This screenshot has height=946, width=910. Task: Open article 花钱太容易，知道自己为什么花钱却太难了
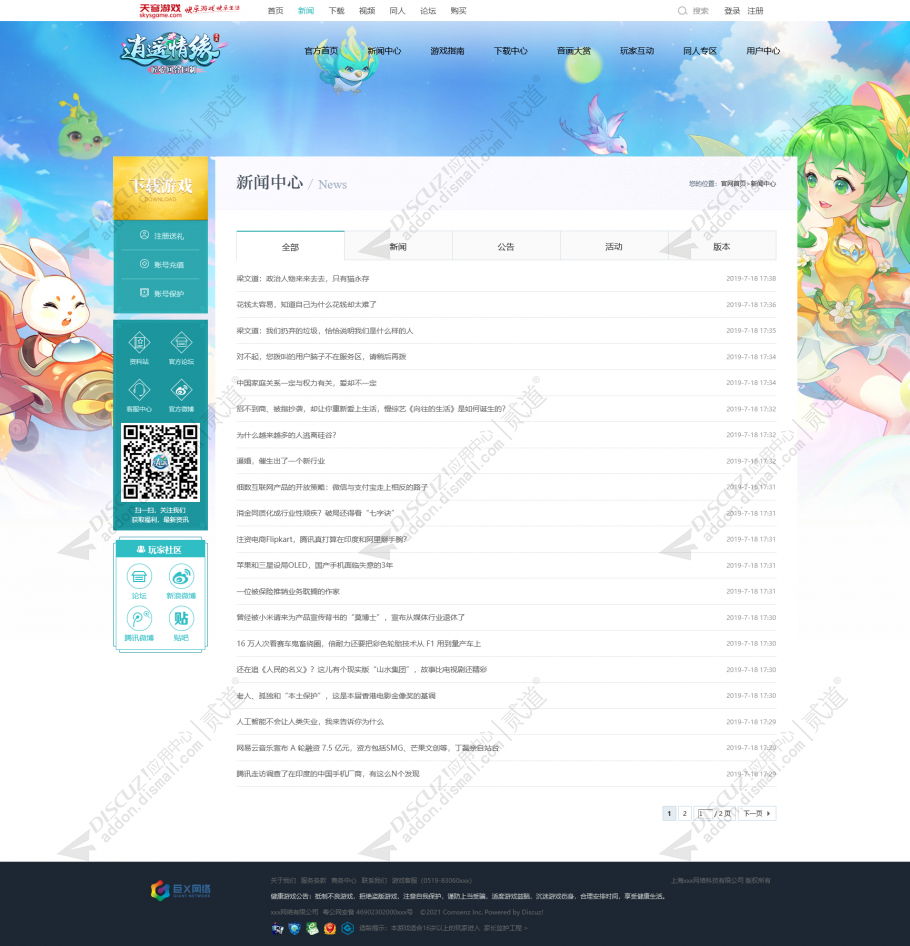click(307, 305)
